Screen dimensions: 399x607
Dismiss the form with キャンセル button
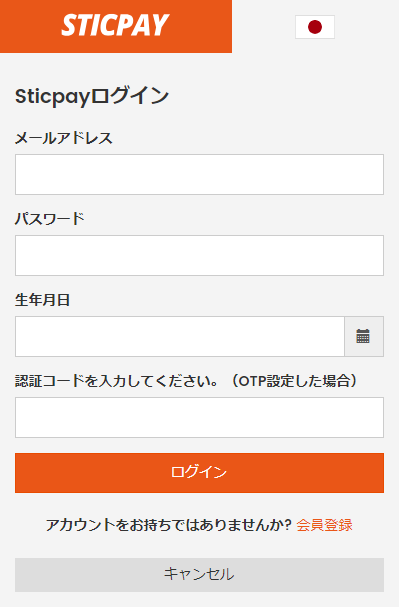click(x=199, y=575)
